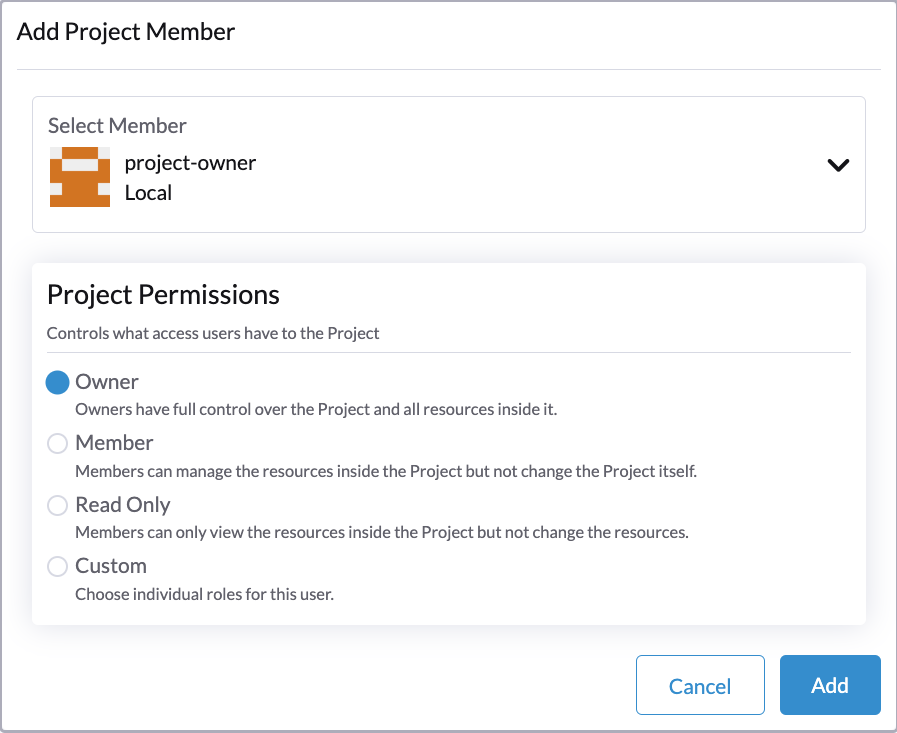The height and width of the screenshot is (733, 897).
Task: Click the Select Member field area
Action: click(450, 165)
